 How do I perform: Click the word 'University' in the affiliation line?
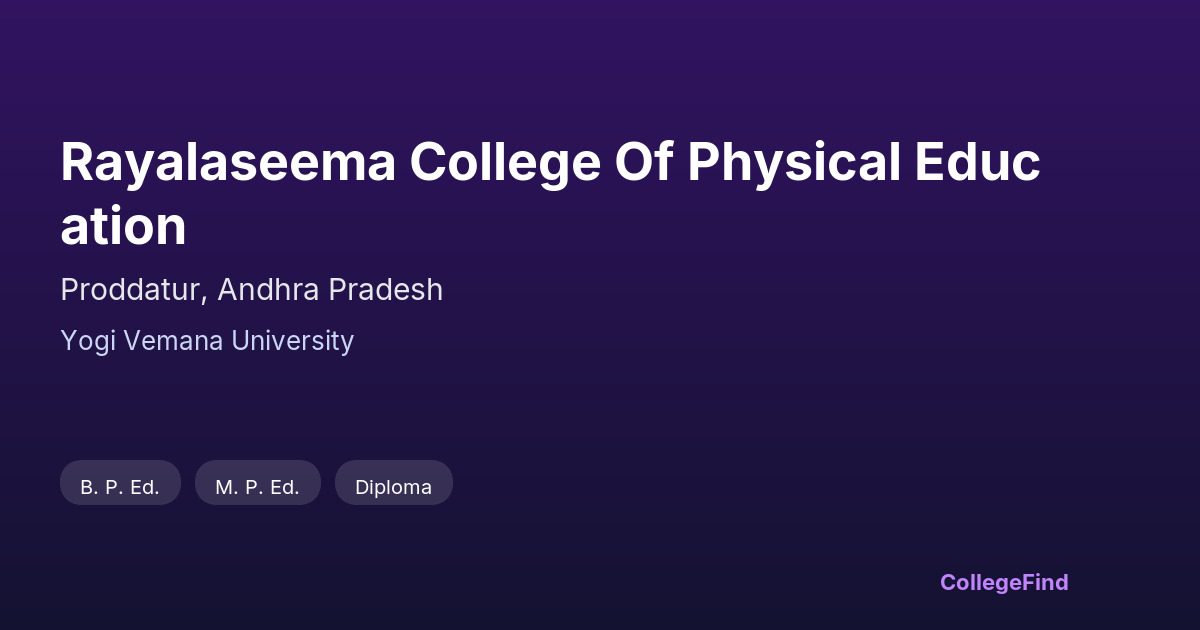(x=292, y=343)
